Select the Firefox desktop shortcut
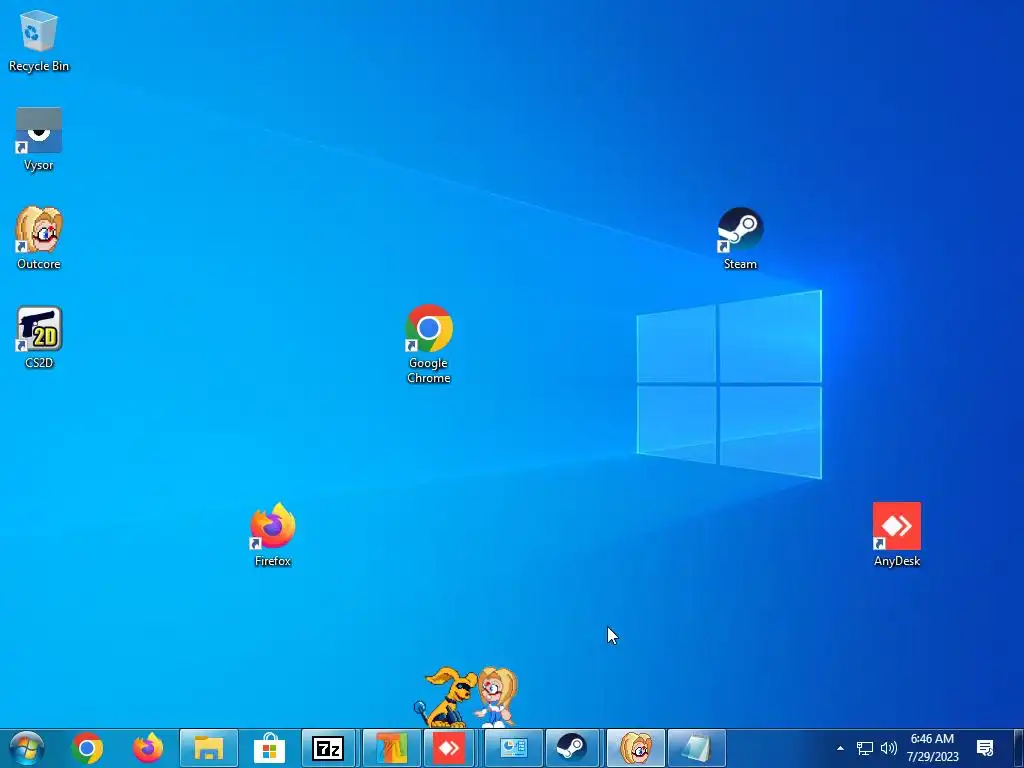Screen dimensions: 1024x768 (272, 535)
